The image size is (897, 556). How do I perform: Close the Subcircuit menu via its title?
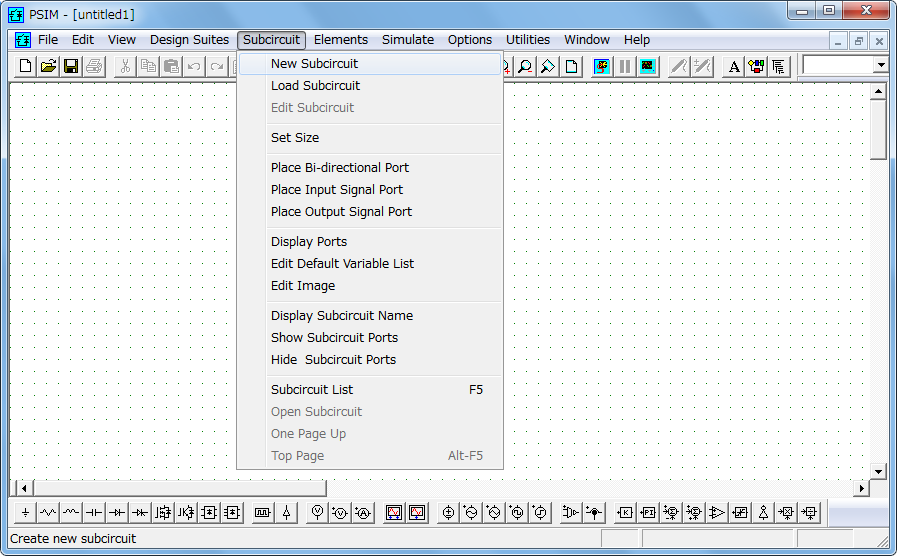[271, 39]
